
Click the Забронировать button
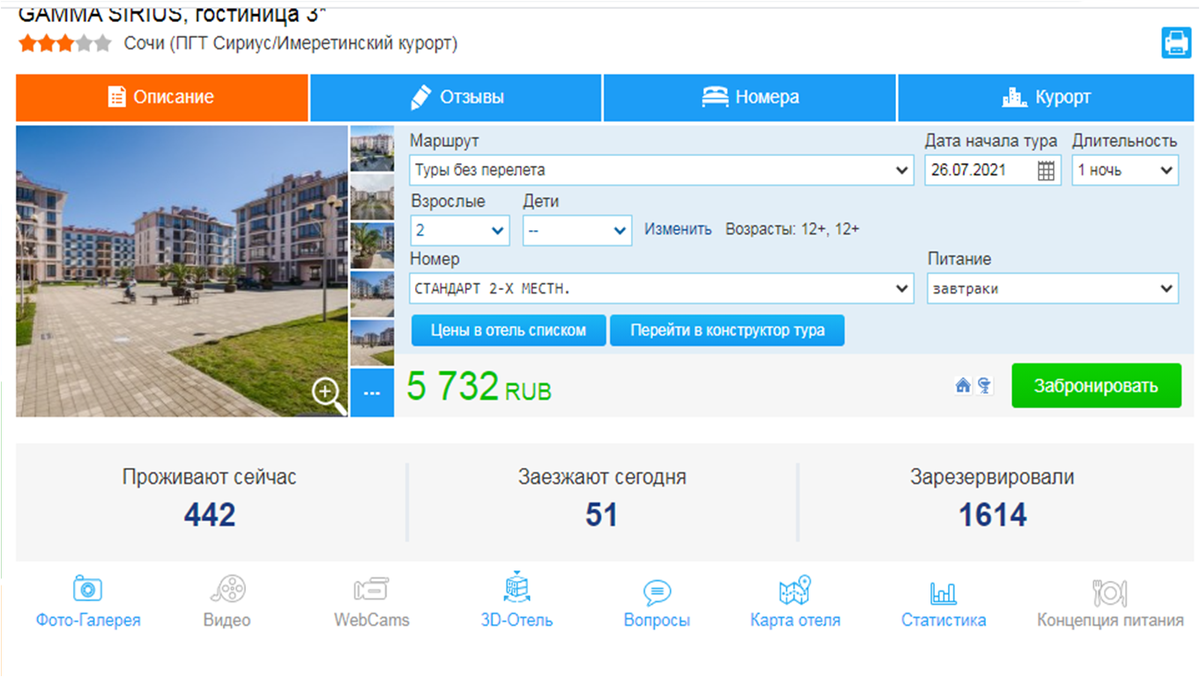[x=1096, y=386]
